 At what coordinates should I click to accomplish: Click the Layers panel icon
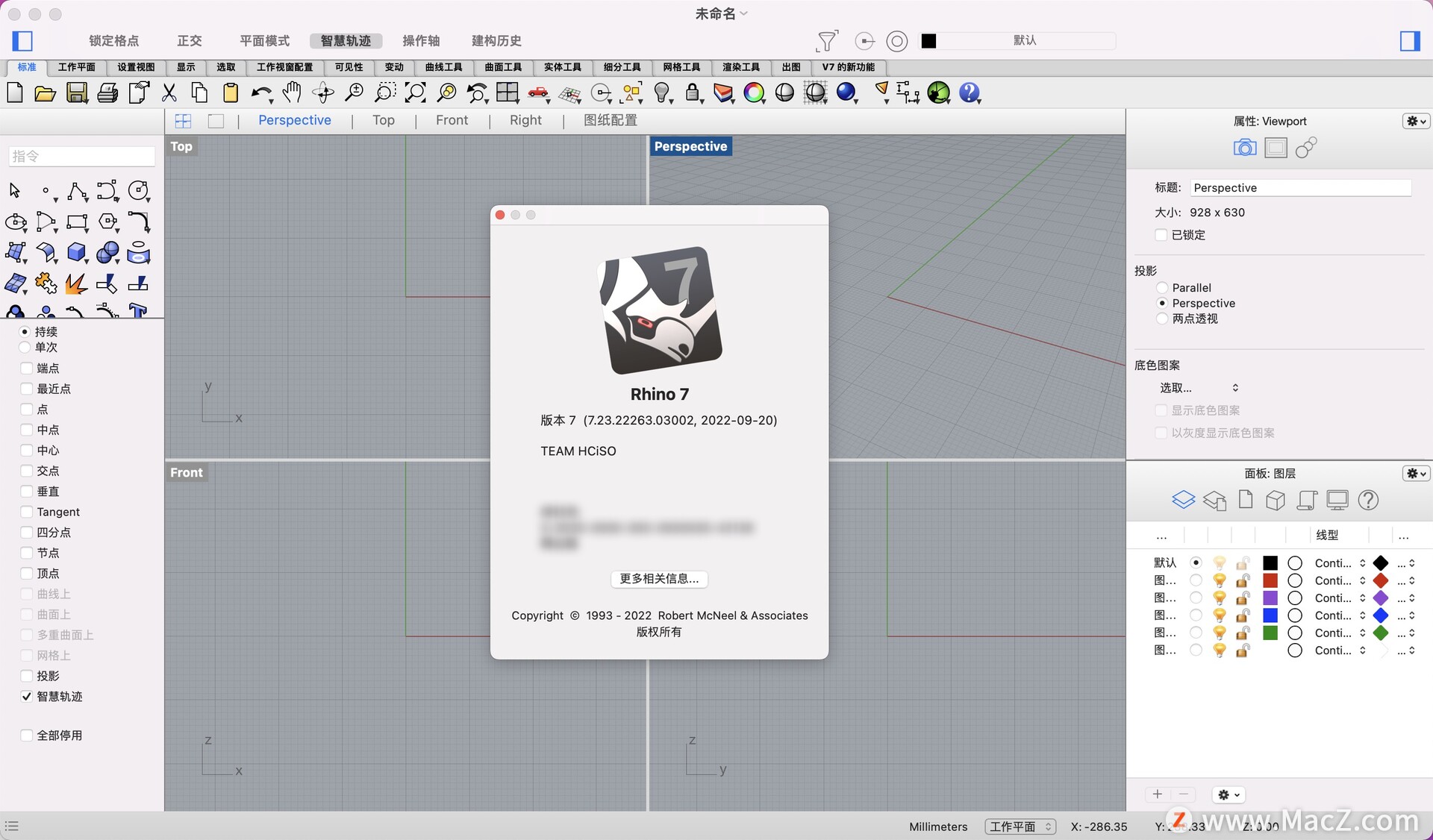click(1183, 500)
